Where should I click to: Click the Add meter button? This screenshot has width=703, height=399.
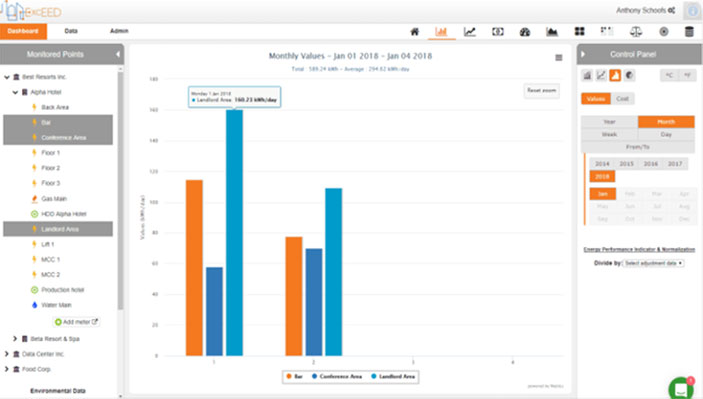76,322
